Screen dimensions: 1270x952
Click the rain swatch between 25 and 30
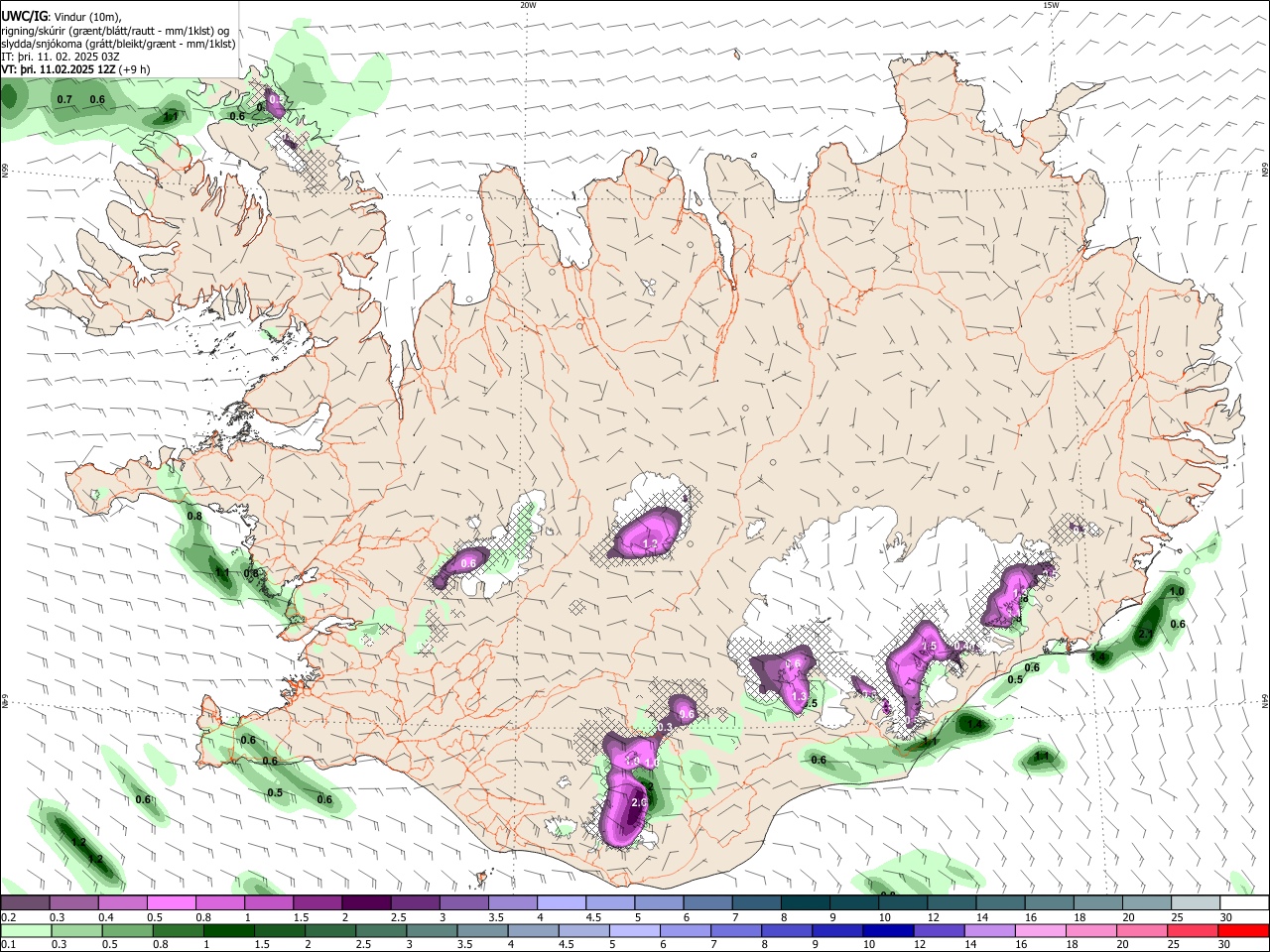[x=1192, y=930]
